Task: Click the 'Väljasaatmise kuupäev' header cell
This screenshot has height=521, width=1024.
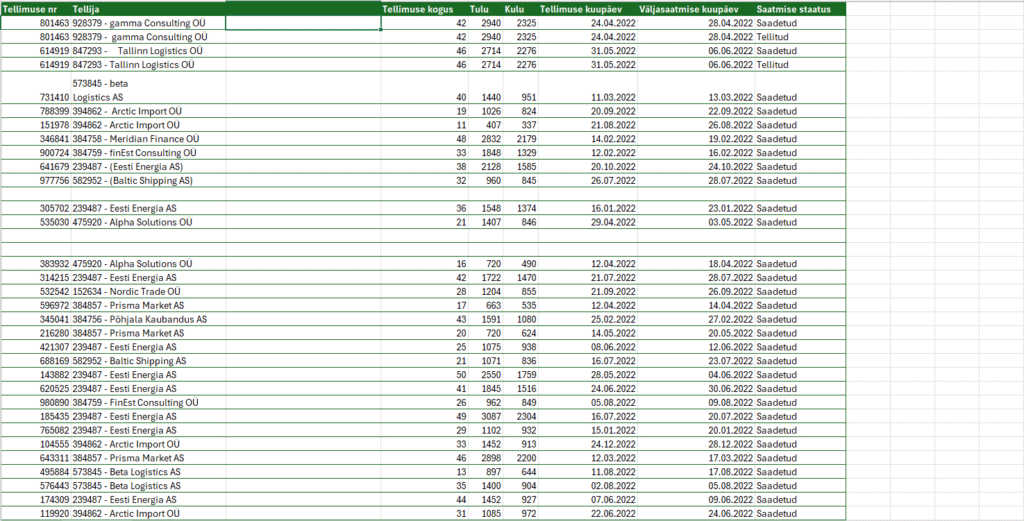Action: (696, 8)
